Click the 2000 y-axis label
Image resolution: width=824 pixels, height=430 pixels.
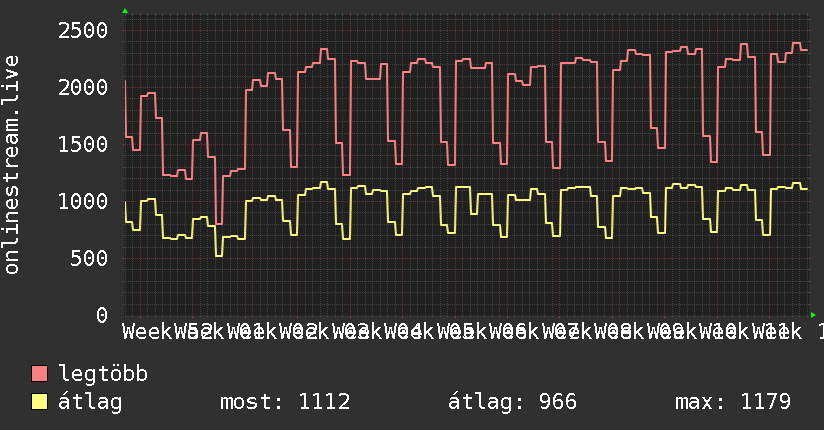(x=83, y=87)
